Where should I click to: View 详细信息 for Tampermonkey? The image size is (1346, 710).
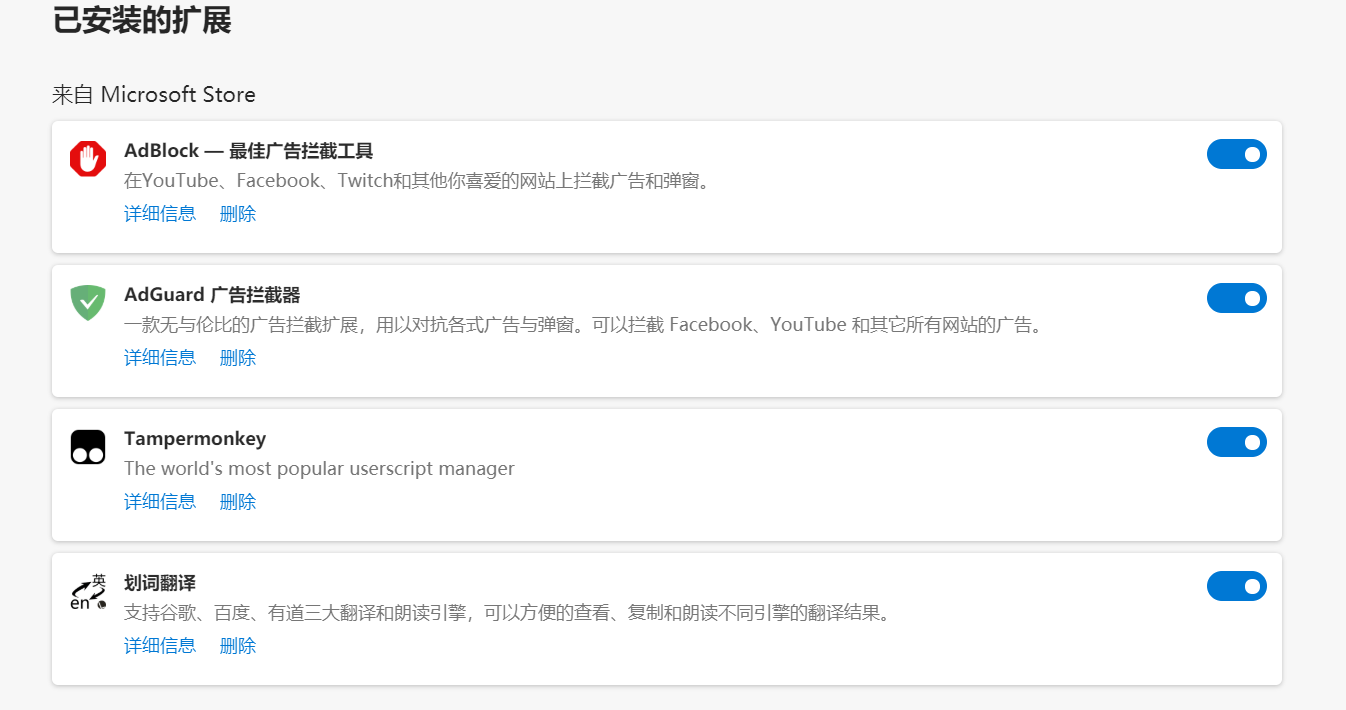(x=160, y=502)
